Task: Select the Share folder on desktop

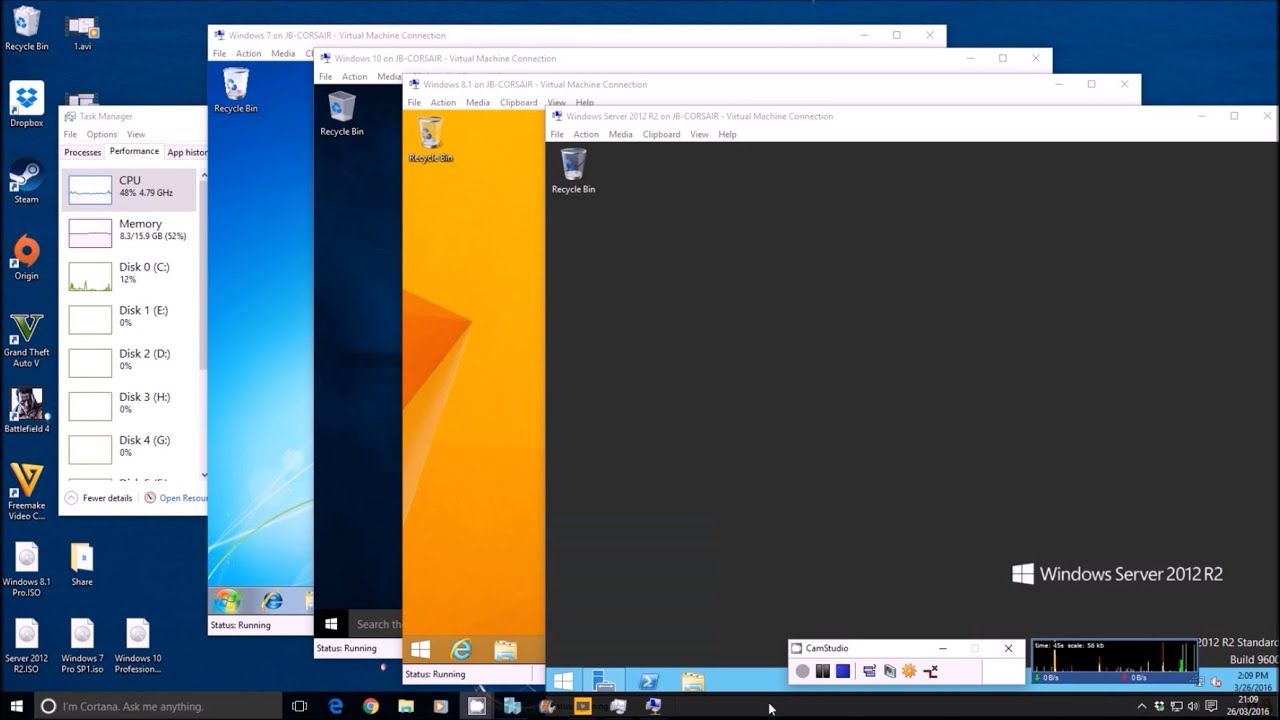Action: (82, 565)
